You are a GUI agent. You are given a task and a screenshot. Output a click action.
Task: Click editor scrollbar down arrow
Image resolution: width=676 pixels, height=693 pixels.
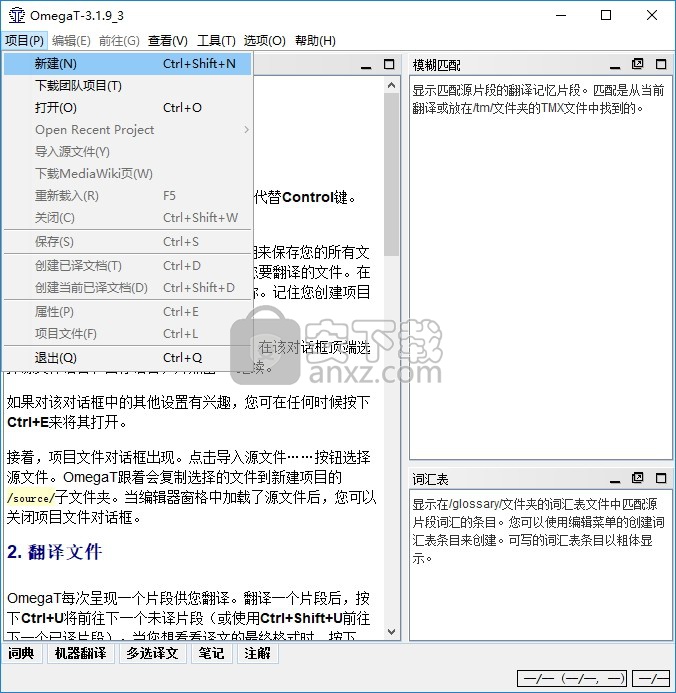click(391, 632)
